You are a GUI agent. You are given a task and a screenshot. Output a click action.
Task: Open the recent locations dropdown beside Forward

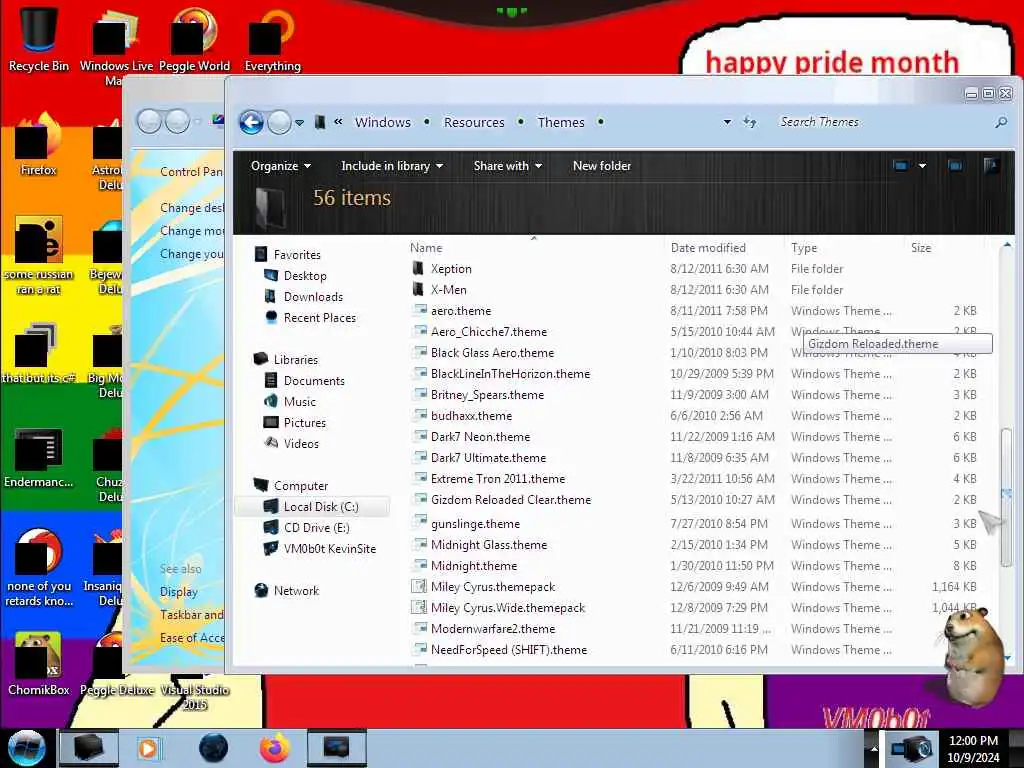(x=299, y=123)
